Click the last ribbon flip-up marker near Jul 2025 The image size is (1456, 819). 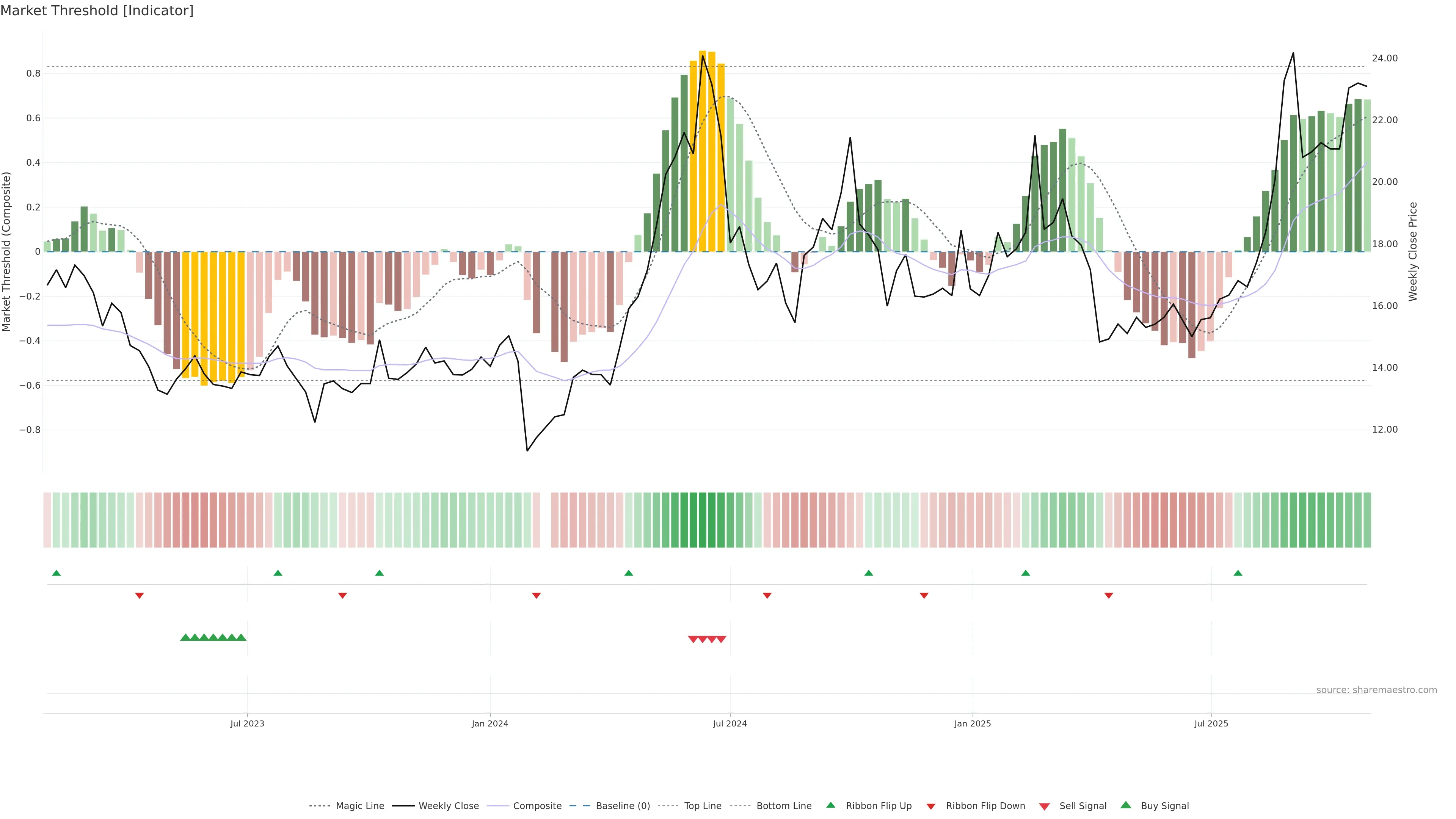[1238, 573]
